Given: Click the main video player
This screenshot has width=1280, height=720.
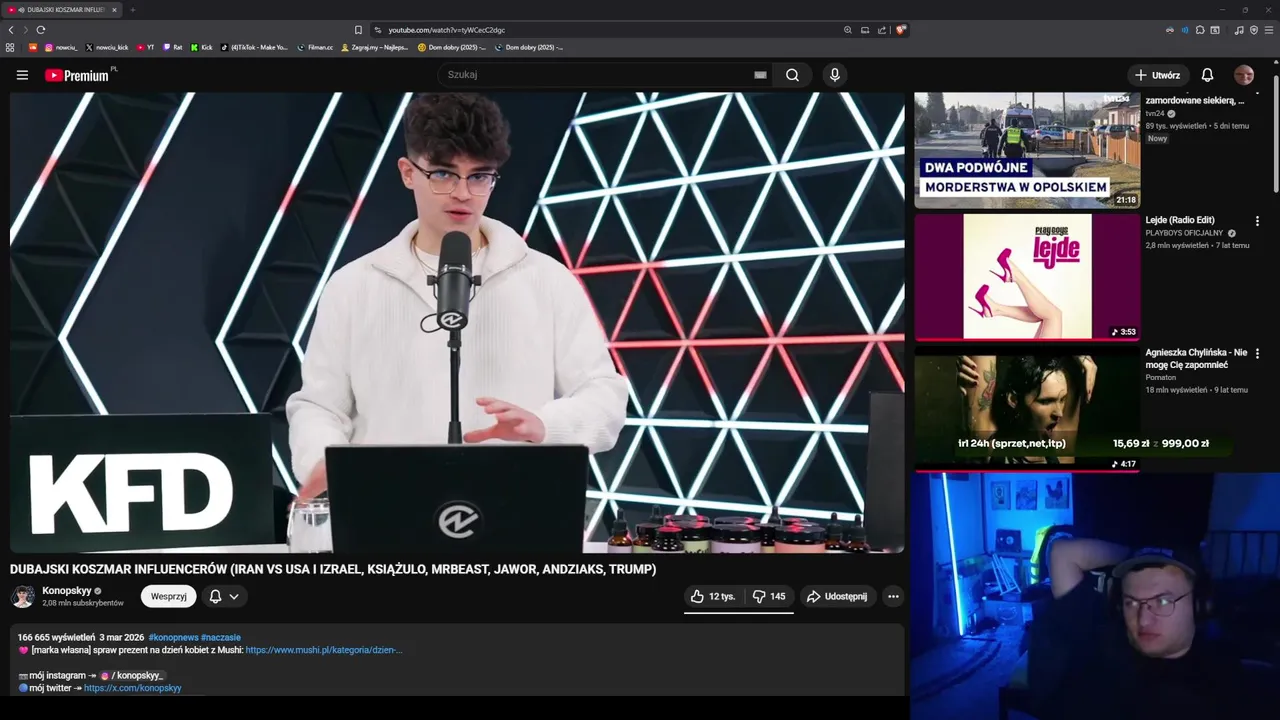Looking at the screenshot, I should [457, 322].
